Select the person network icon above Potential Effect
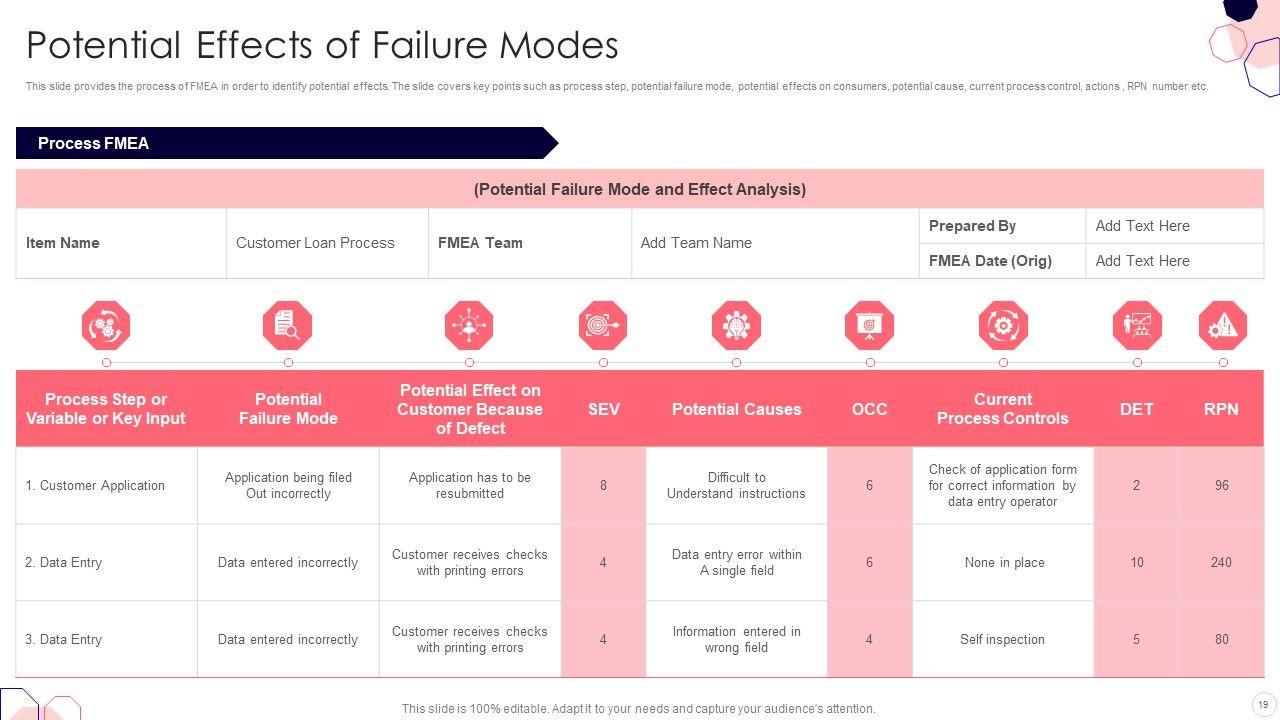The image size is (1280, 720). [469, 326]
